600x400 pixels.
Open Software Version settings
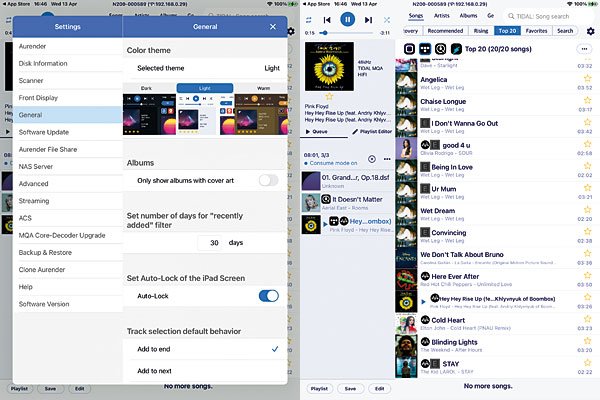[68, 304]
